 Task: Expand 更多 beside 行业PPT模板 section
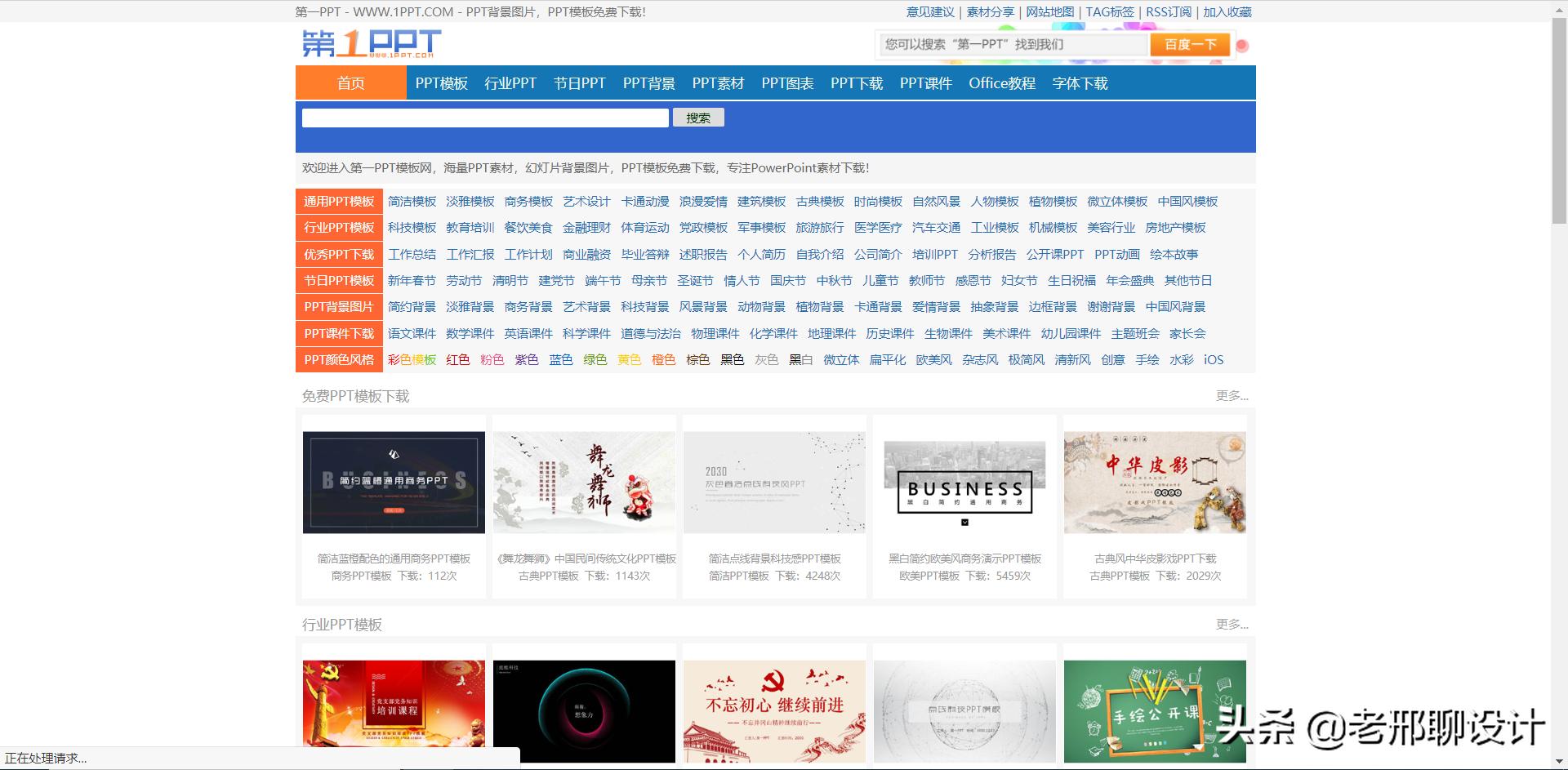[x=1232, y=625]
